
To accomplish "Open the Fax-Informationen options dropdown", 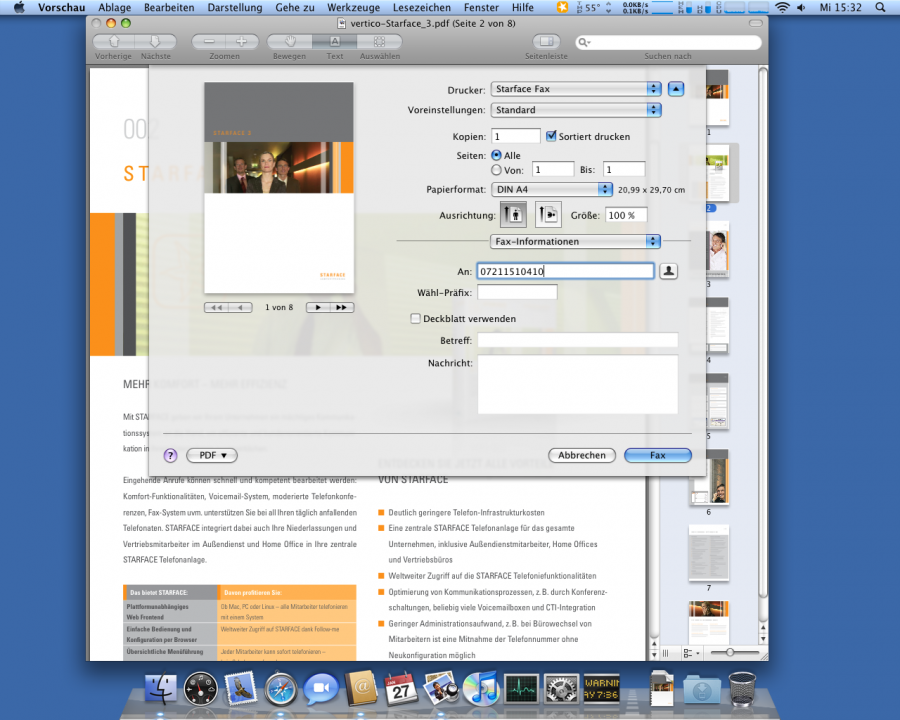I will click(x=575, y=242).
